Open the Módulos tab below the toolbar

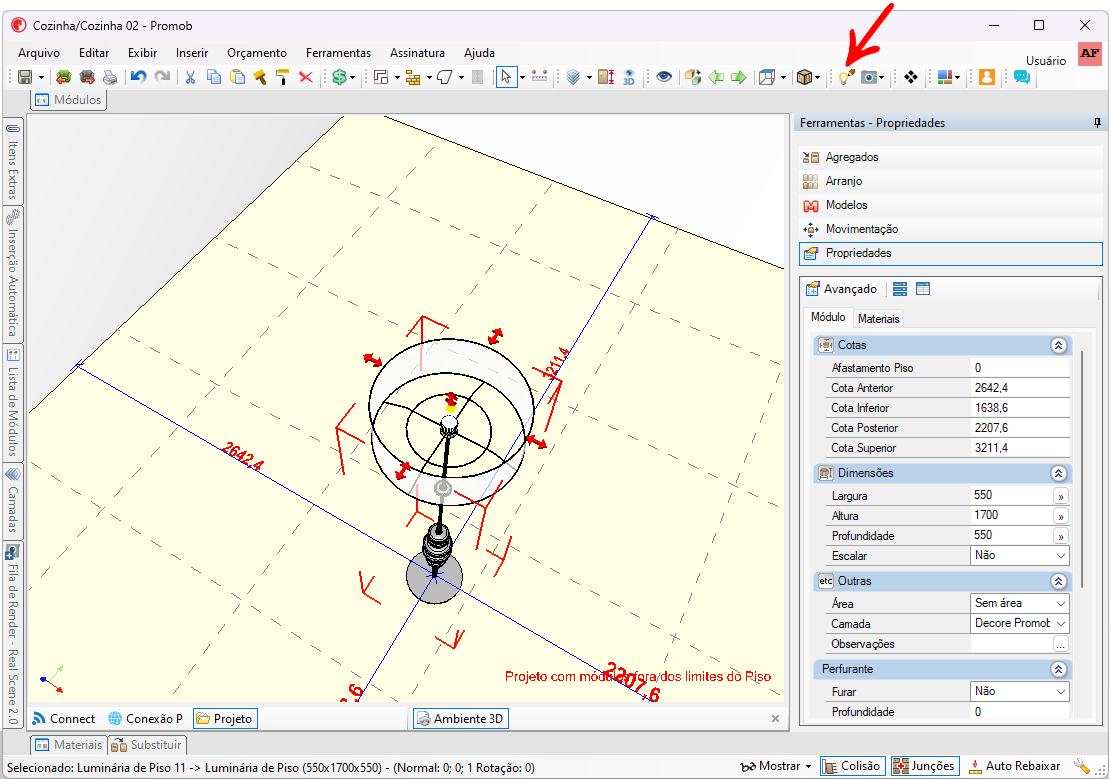(69, 100)
